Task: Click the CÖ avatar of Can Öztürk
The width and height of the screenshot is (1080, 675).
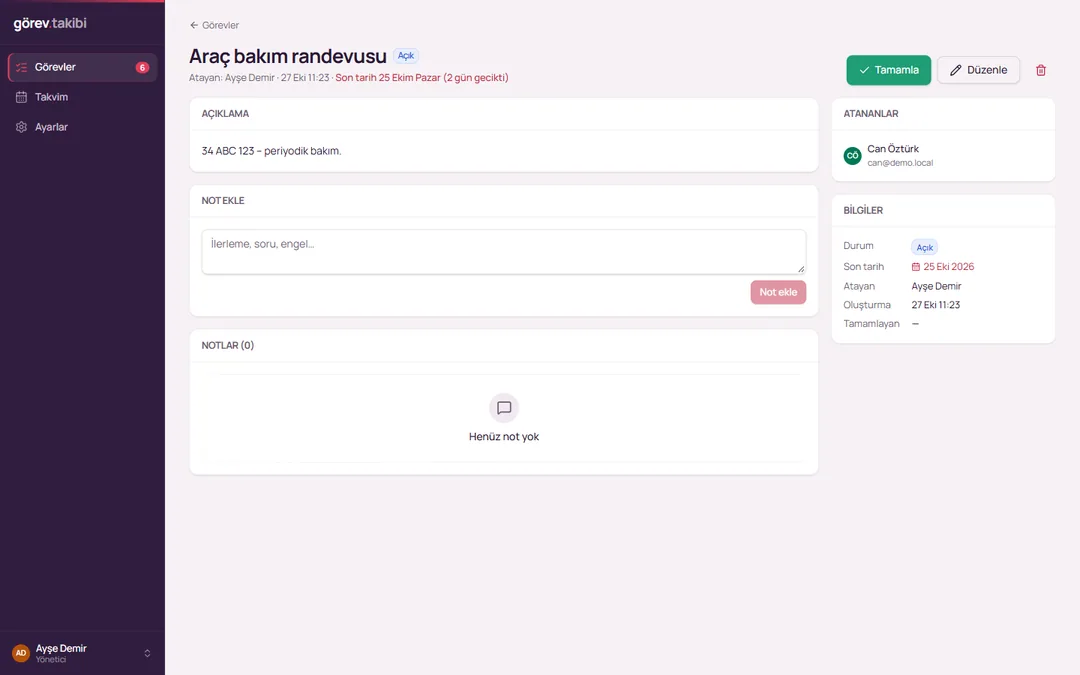Action: tap(853, 156)
